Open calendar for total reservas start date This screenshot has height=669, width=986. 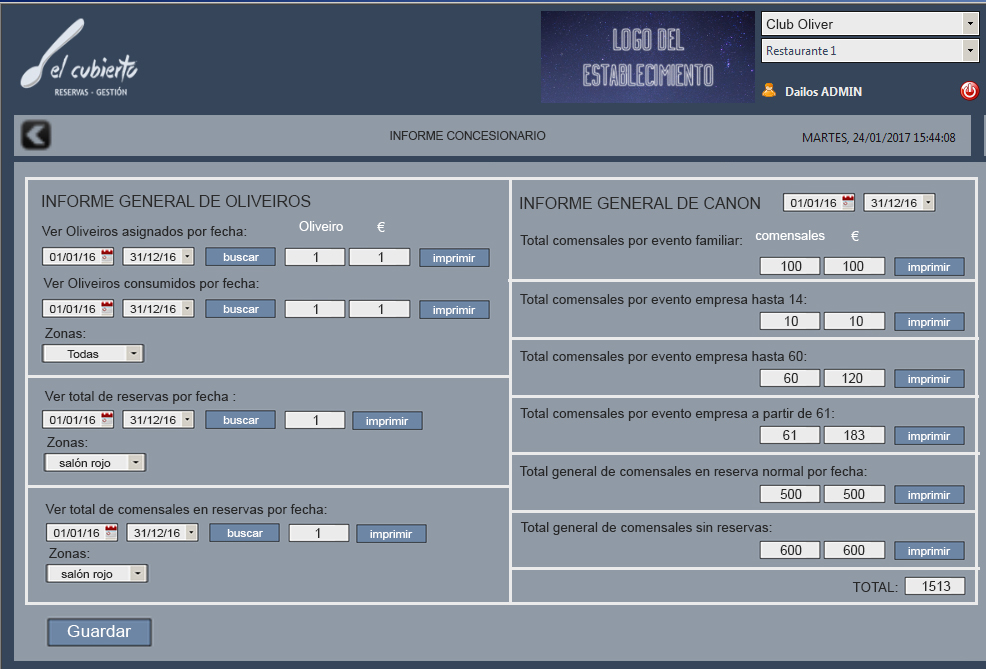pos(107,420)
